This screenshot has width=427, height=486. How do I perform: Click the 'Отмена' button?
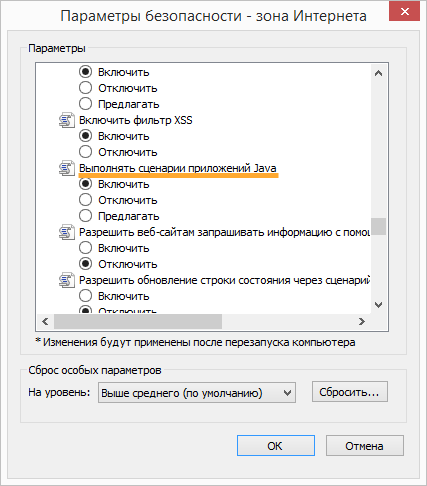(x=365, y=446)
